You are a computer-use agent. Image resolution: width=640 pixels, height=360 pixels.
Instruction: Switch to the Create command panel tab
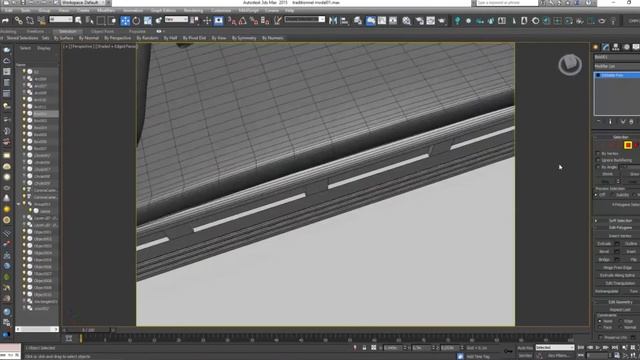click(x=596, y=47)
